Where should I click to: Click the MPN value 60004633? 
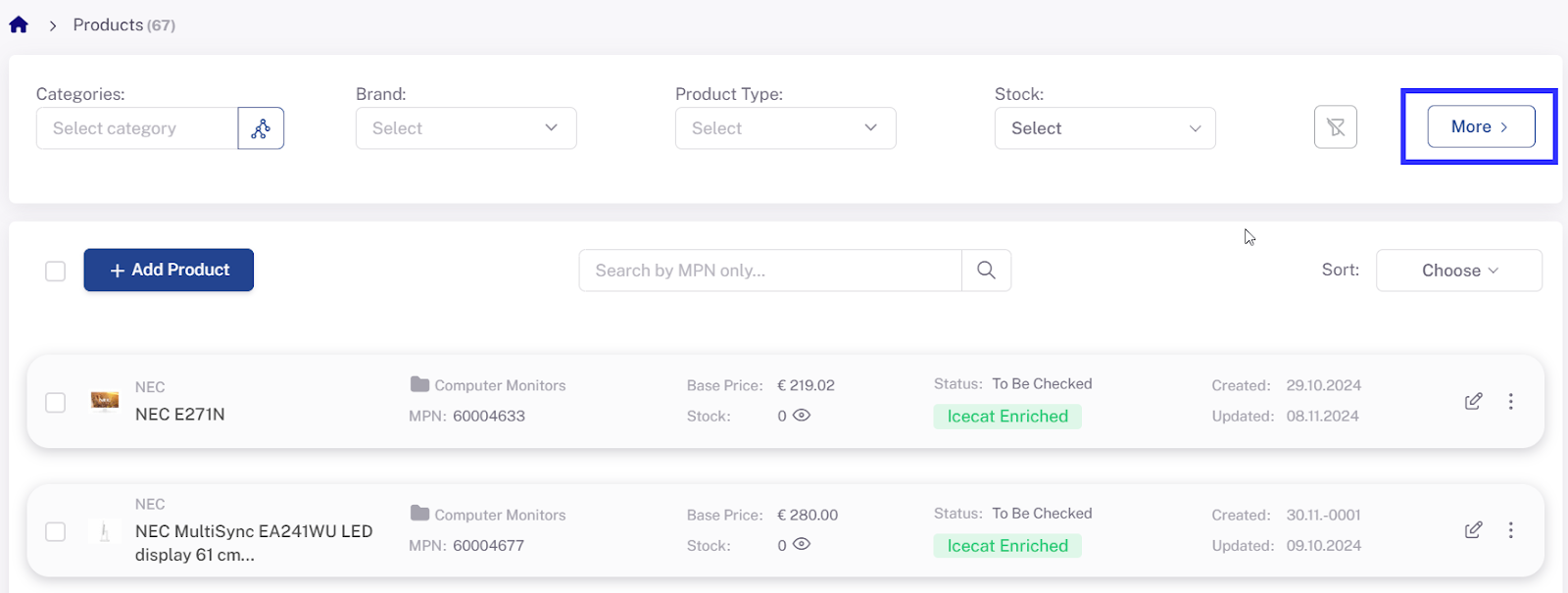[489, 416]
